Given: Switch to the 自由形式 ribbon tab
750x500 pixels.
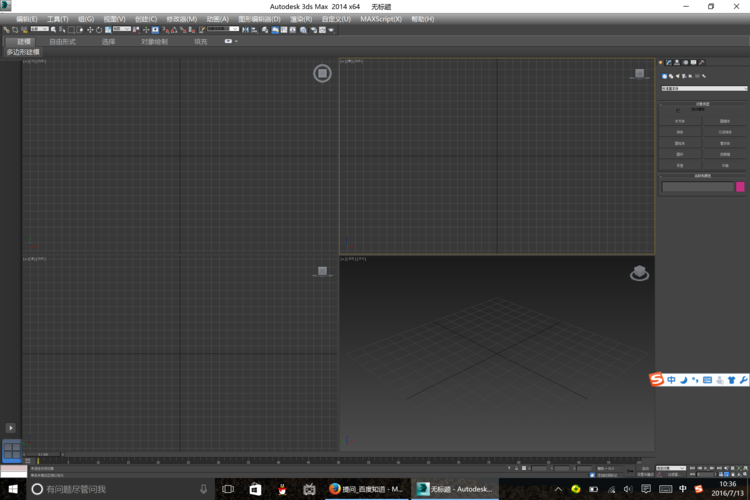Looking at the screenshot, I should 62,42.
